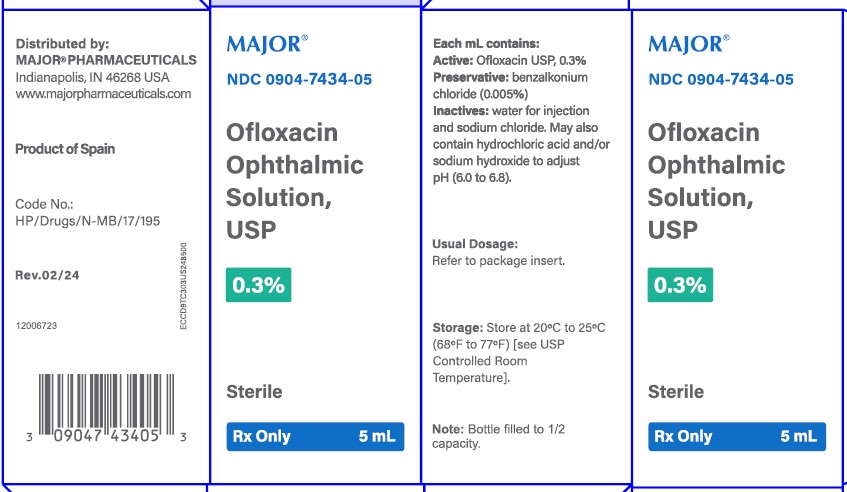This screenshot has width=847, height=492.
Task: Click the Rev.02/24 revision date
Action: pyautogui.click(x=45, y=273)
